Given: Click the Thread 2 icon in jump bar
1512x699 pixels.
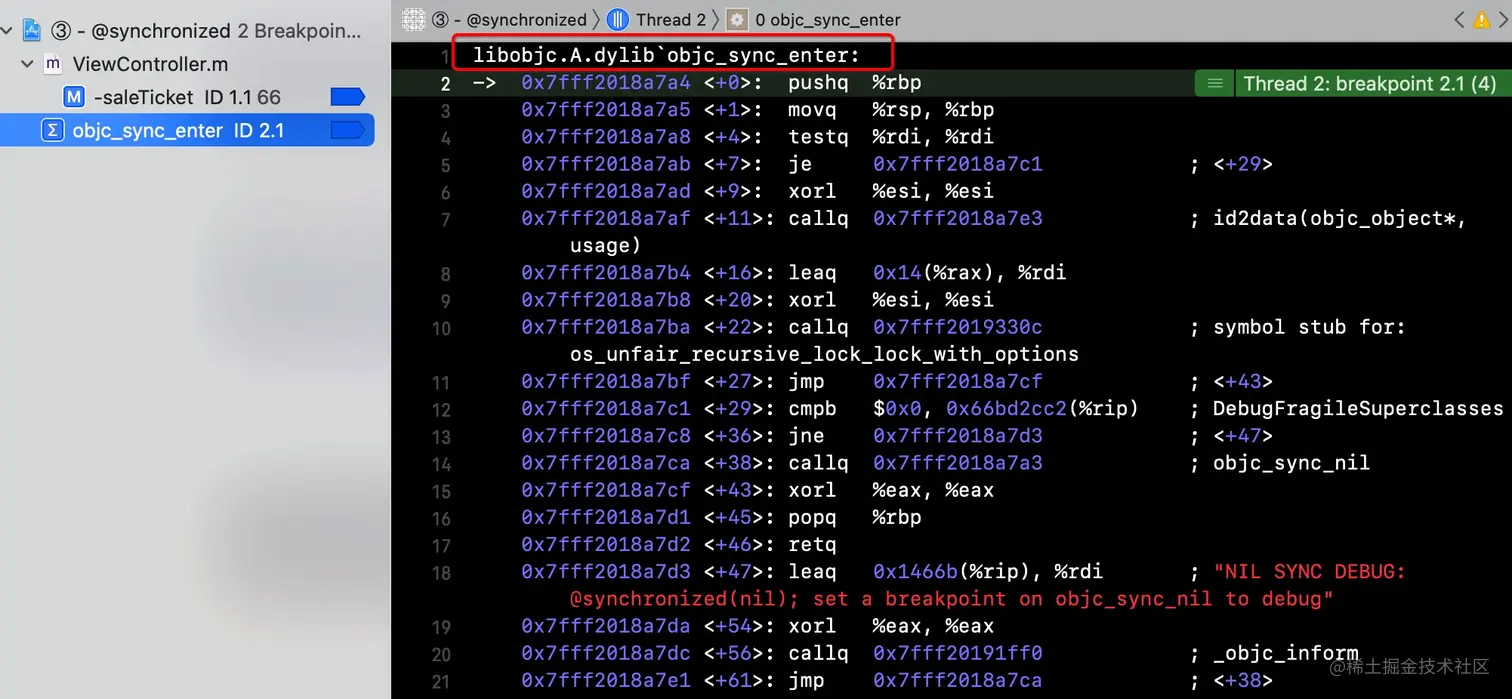Looking at the screenshot, I should coord(618,19).
